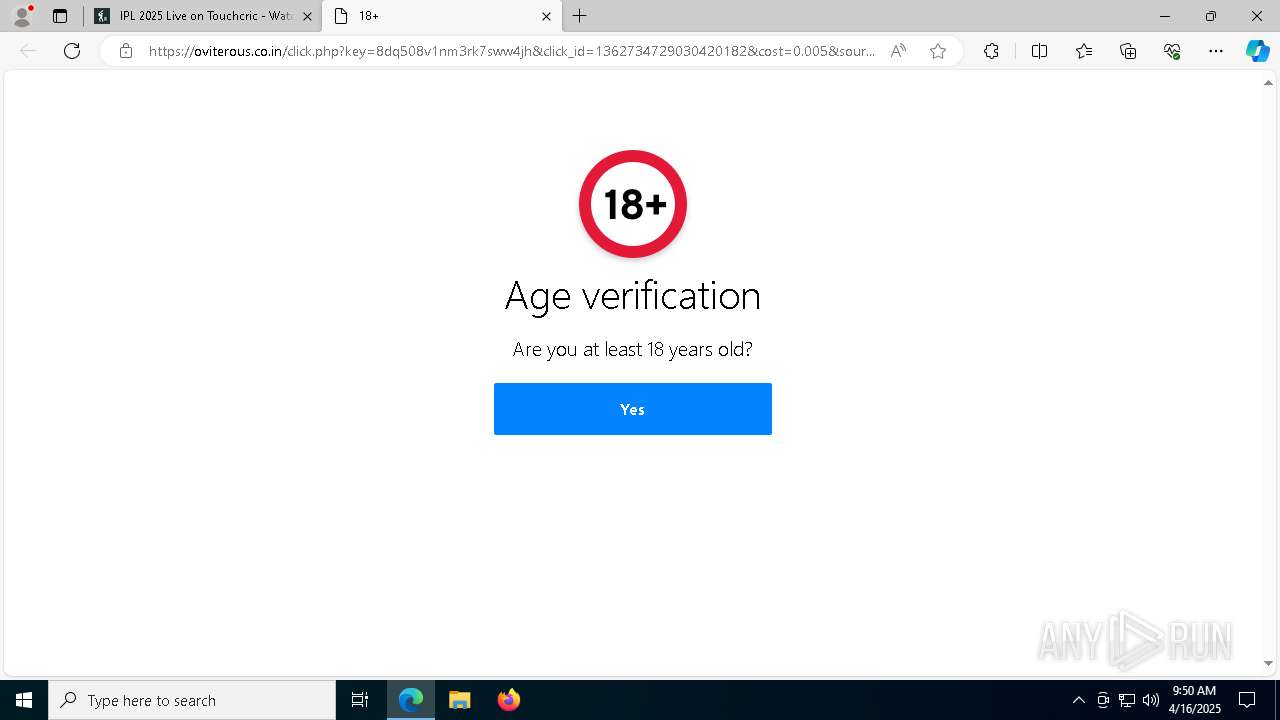Add this page to favorites star

[938, 51]
